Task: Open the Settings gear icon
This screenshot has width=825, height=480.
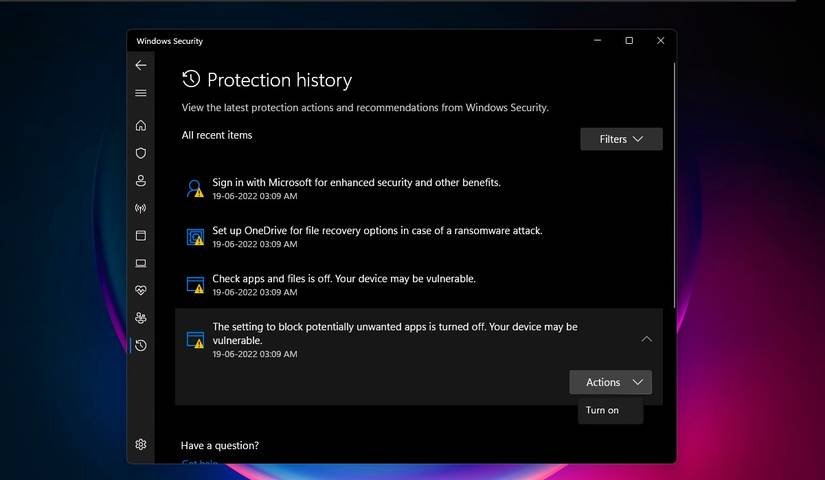Action: [x=141, y=444]
